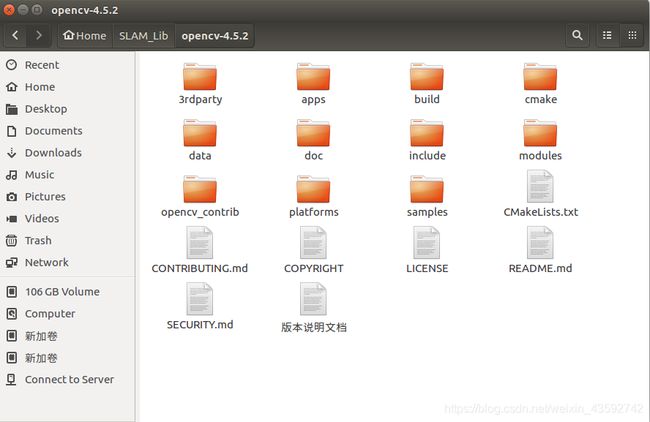Select the platforms folder icon
The width and height of the screenshot is (650, 422).
313,189
